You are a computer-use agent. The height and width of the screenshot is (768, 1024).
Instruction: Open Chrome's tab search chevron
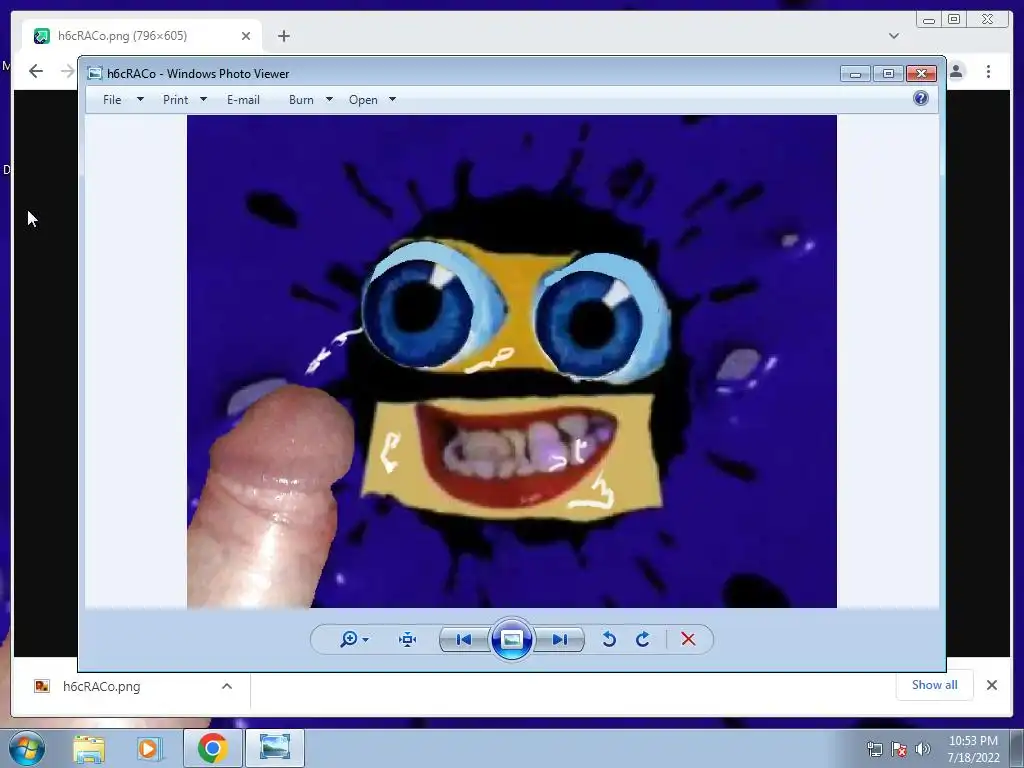(x=894, y=36)
